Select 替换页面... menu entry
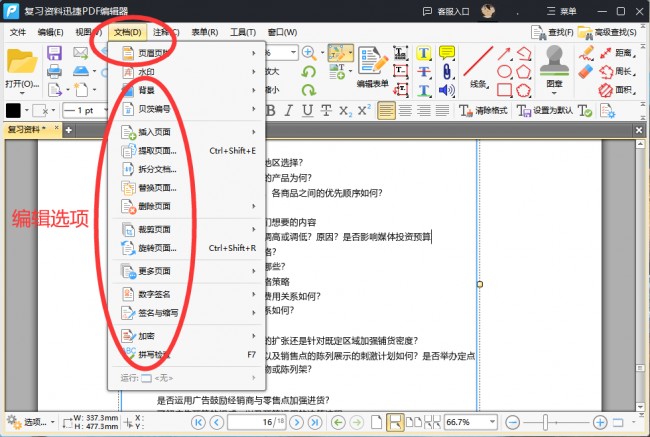 187,188
